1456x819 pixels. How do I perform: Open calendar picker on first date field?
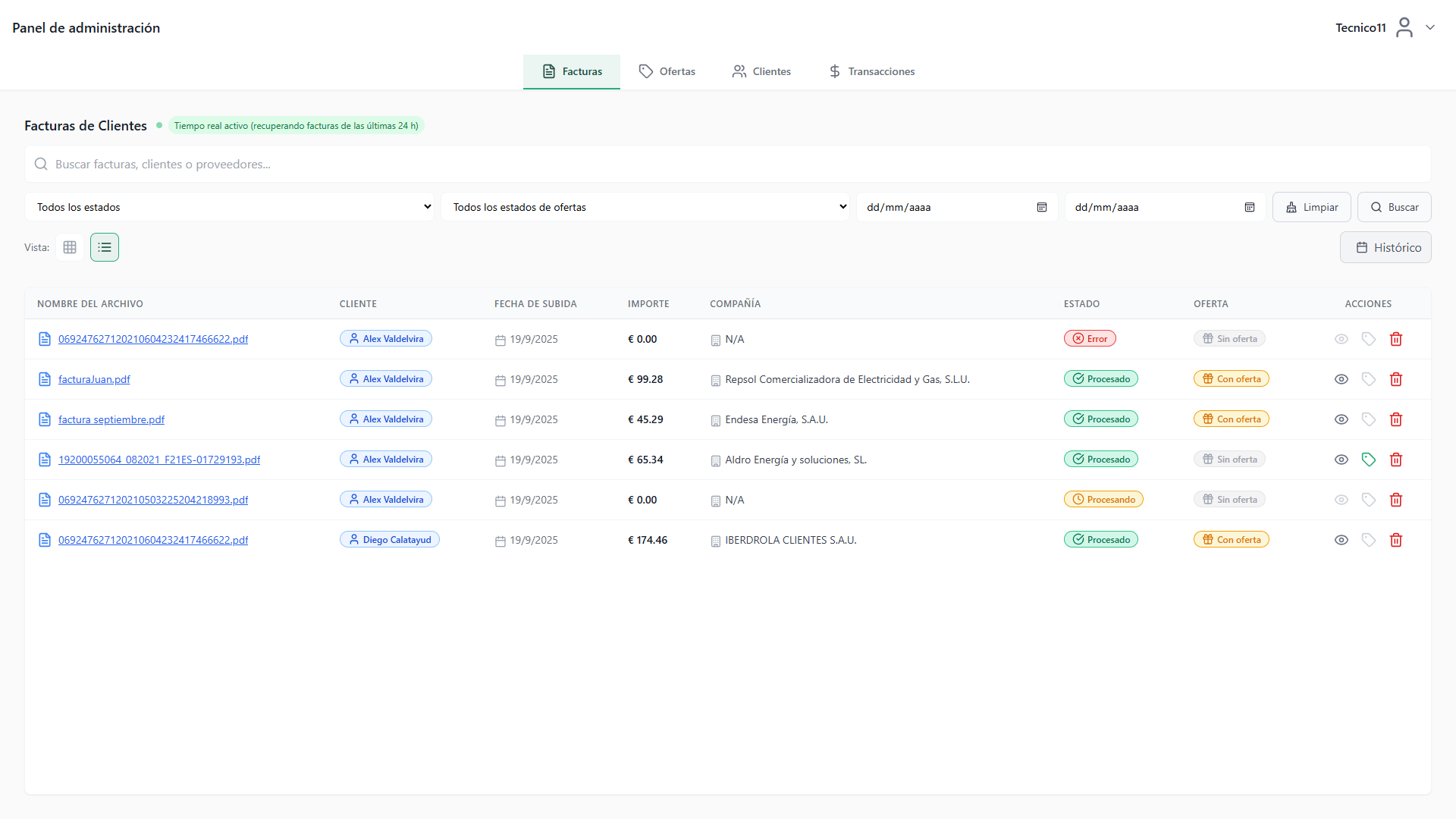1042,207
